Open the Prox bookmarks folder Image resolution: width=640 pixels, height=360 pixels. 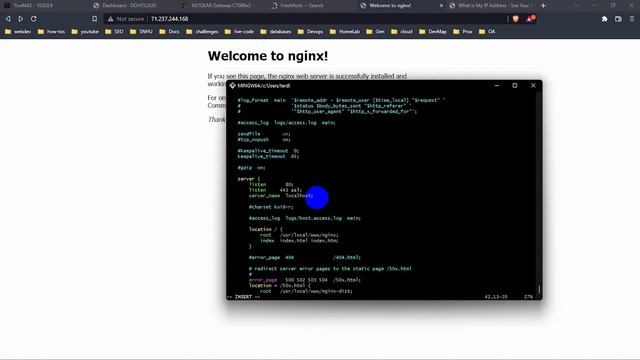tap(463, 31)
